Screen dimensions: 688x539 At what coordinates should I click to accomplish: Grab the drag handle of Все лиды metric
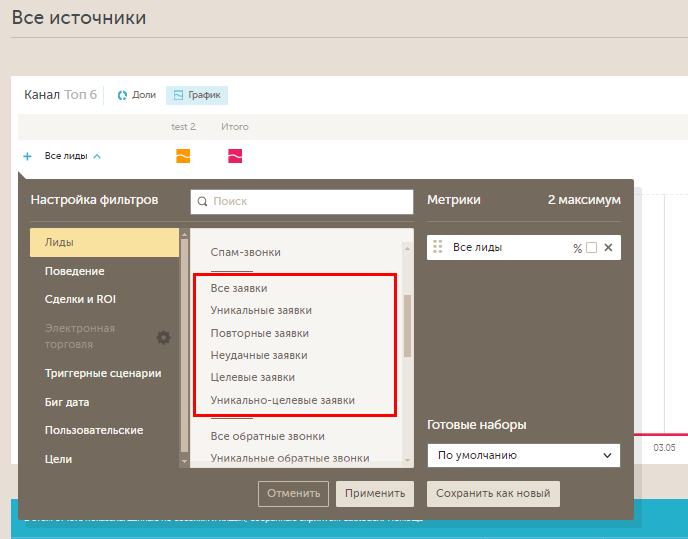[x=438, y=247]
